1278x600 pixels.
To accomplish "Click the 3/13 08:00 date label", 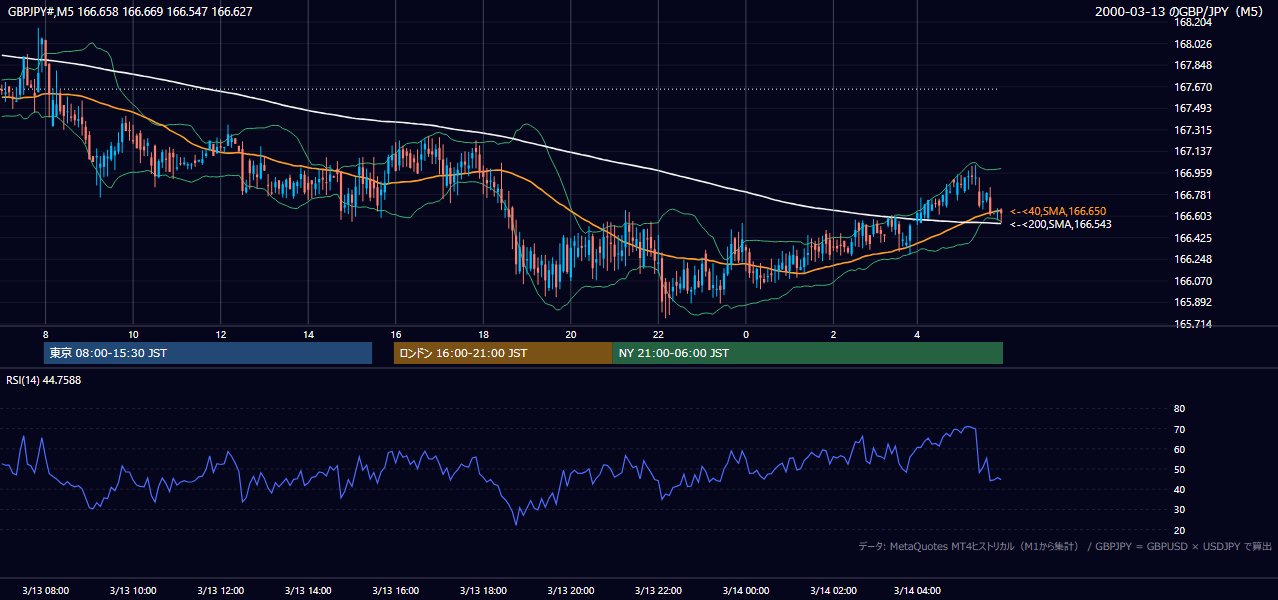I will click(x=46, y=590).
